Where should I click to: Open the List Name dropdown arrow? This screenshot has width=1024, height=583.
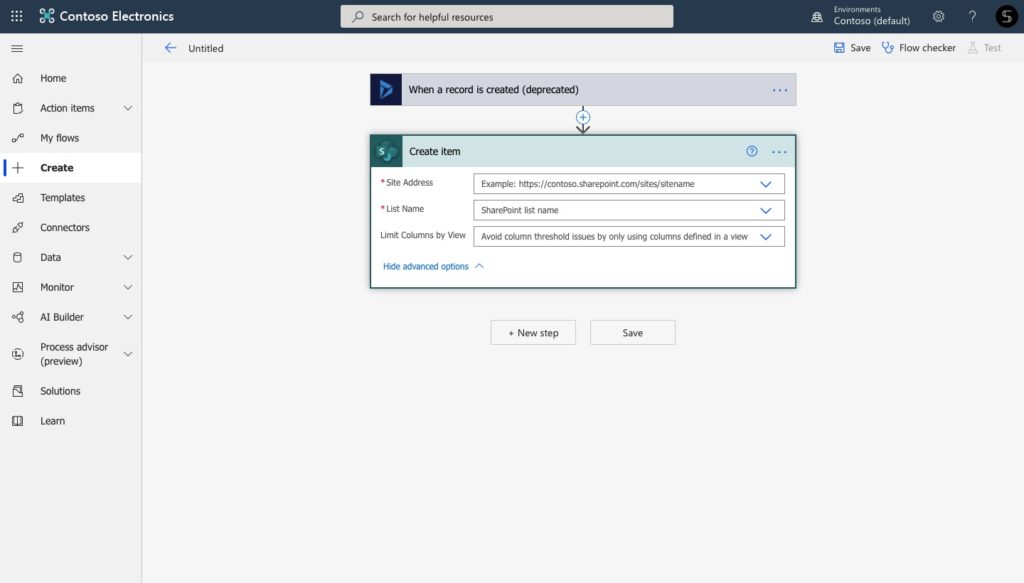(765, 210)
